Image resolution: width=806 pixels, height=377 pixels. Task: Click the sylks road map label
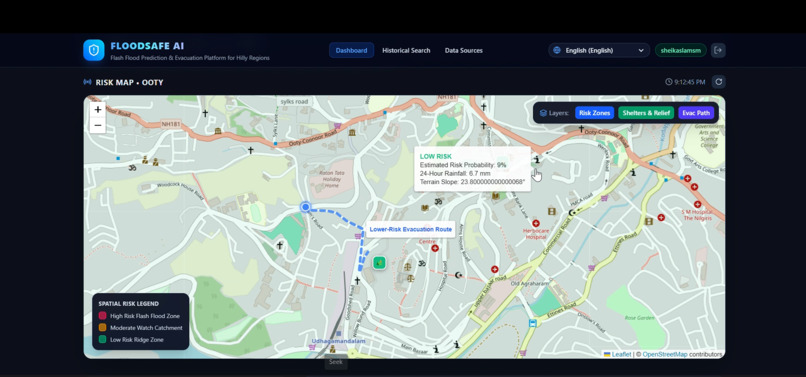click(295, 101)
